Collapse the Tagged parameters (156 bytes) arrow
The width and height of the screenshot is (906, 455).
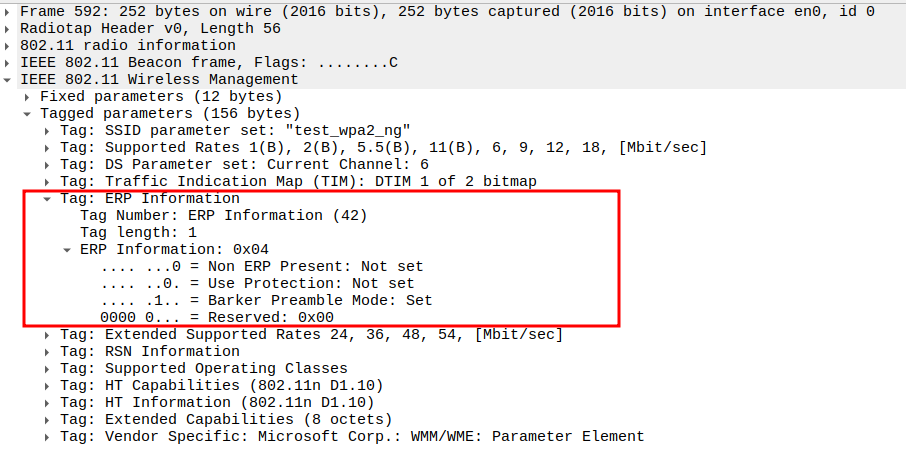pos(28,114)
